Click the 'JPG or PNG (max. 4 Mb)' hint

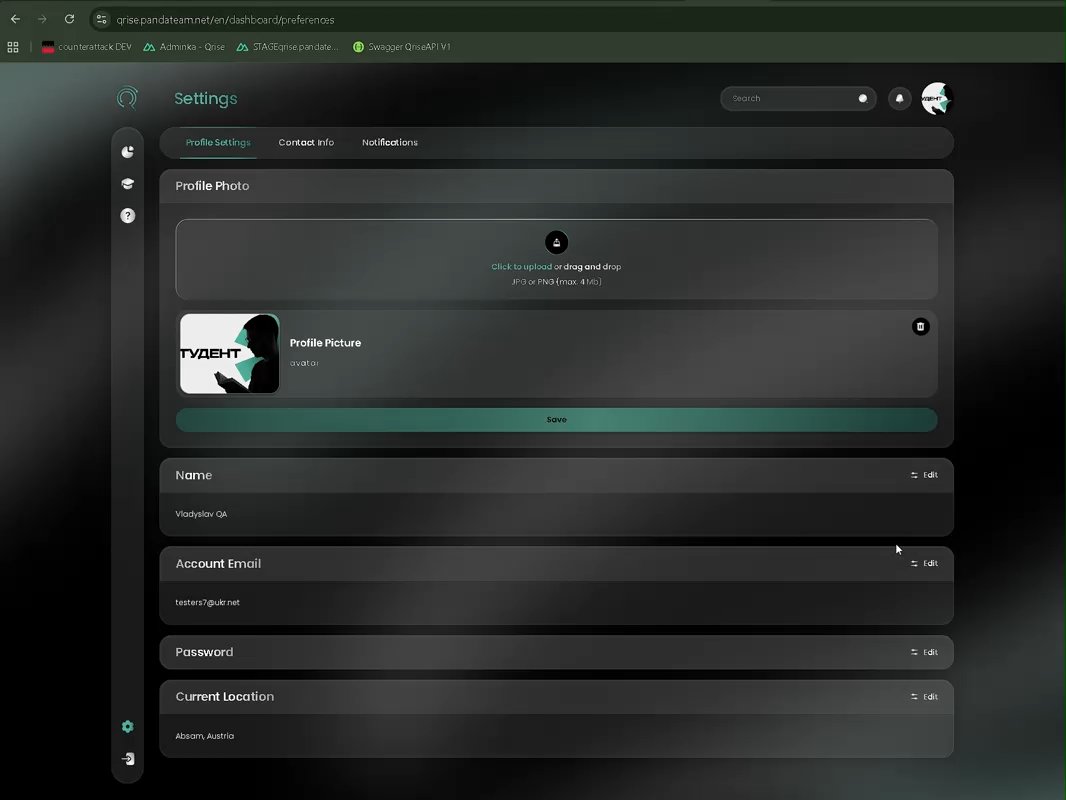[556, 281]
